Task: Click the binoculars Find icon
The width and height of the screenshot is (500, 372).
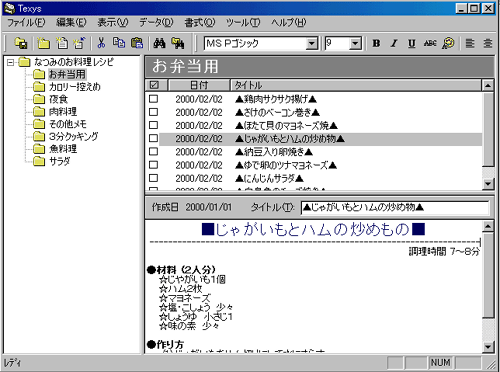Action: [x=159, y=43]
